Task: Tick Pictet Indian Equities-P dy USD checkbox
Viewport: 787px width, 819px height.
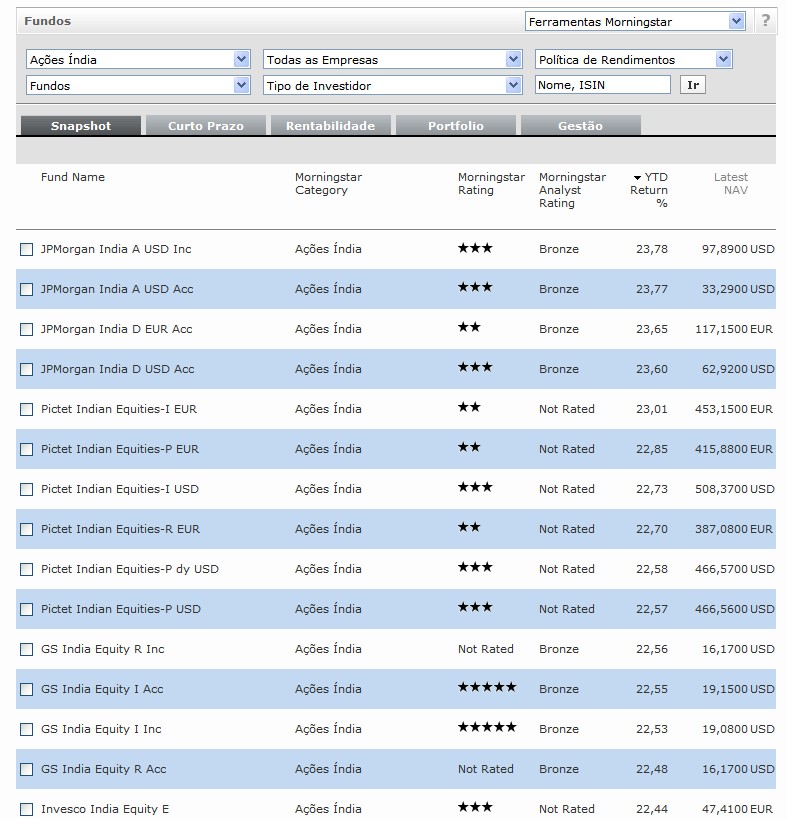Action: [x=26, y=569]
